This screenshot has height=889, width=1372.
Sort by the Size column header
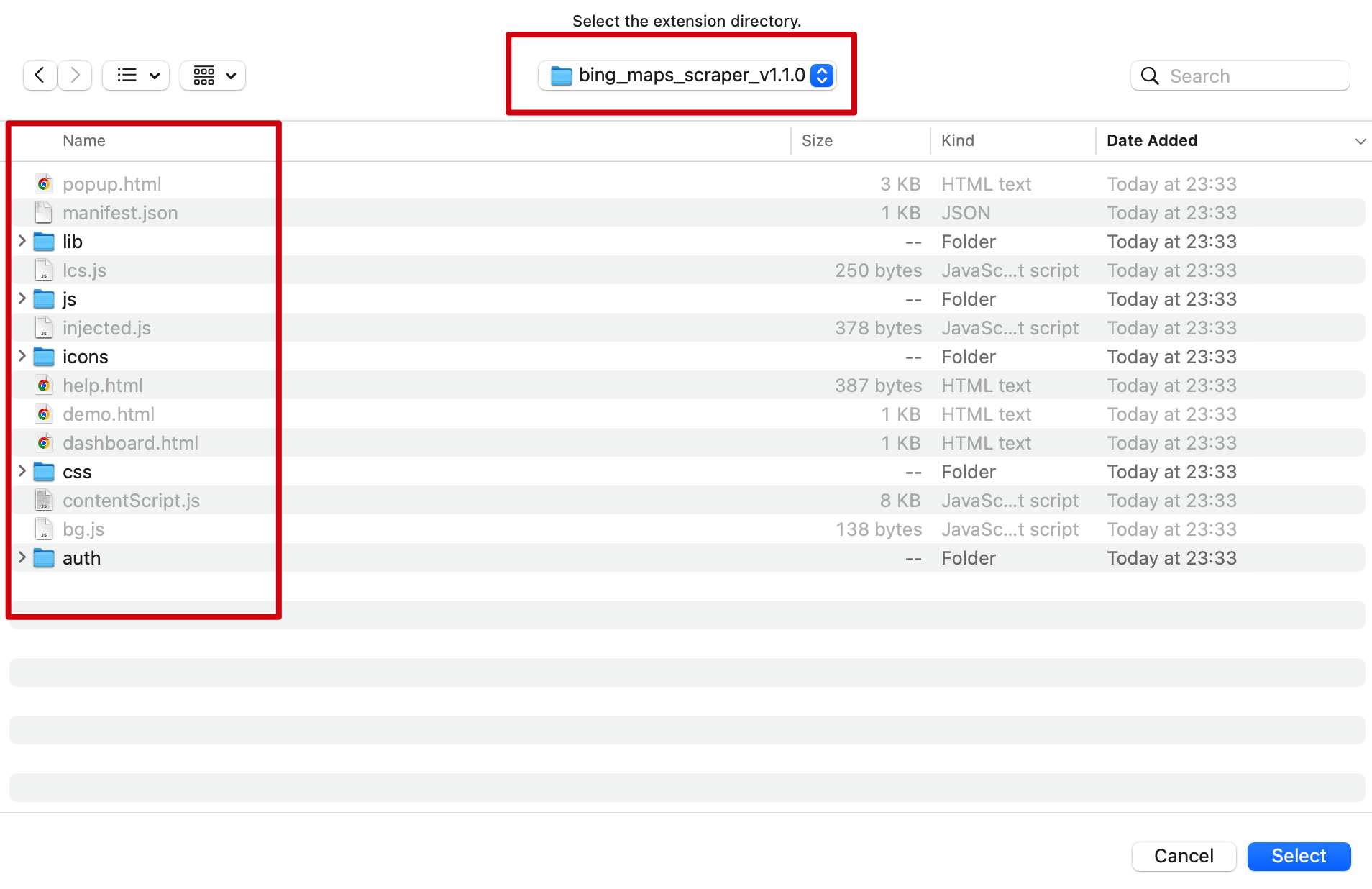[817, 141]
